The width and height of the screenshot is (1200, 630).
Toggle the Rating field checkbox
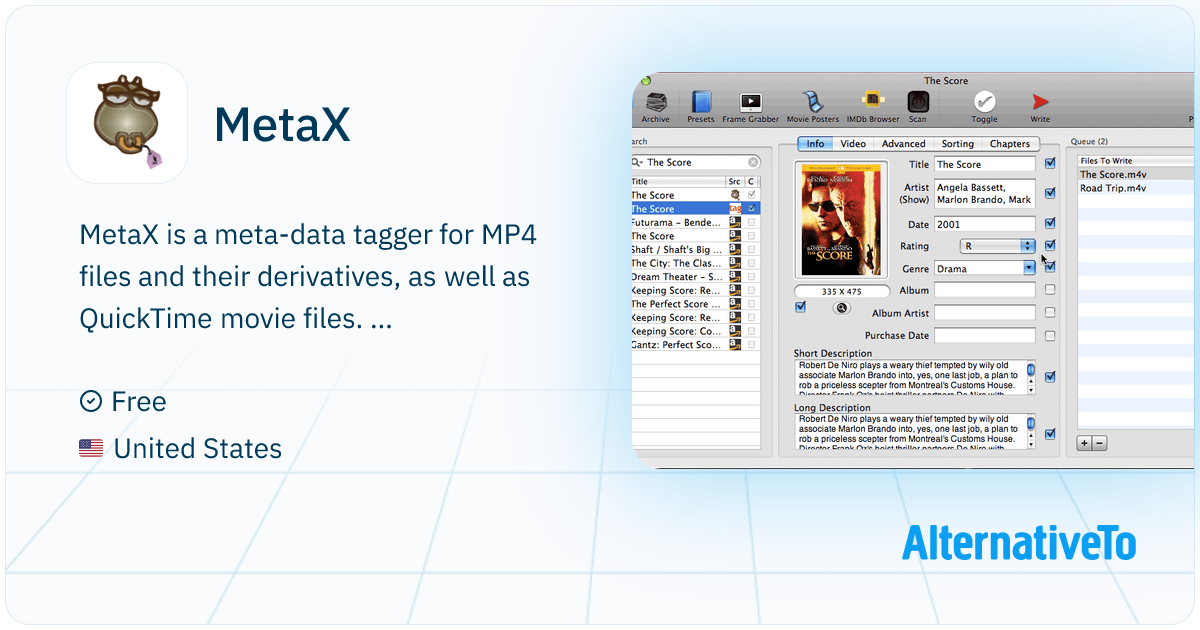coord(1050,245)
